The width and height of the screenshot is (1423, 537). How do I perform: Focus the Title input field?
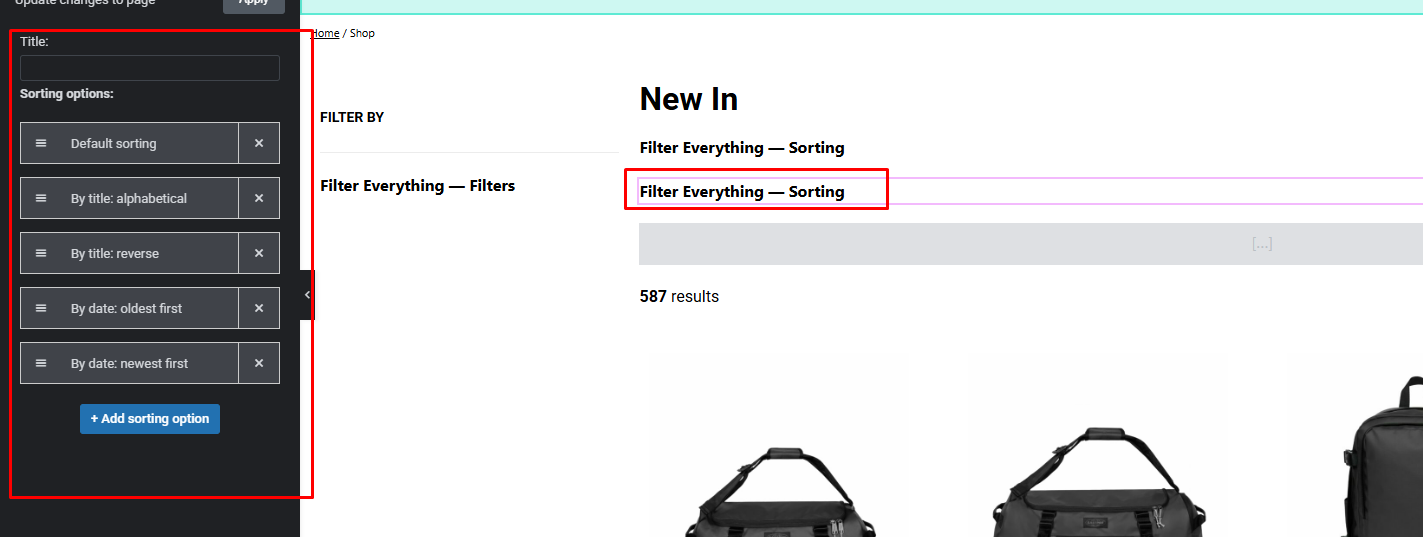pos(150,68)
